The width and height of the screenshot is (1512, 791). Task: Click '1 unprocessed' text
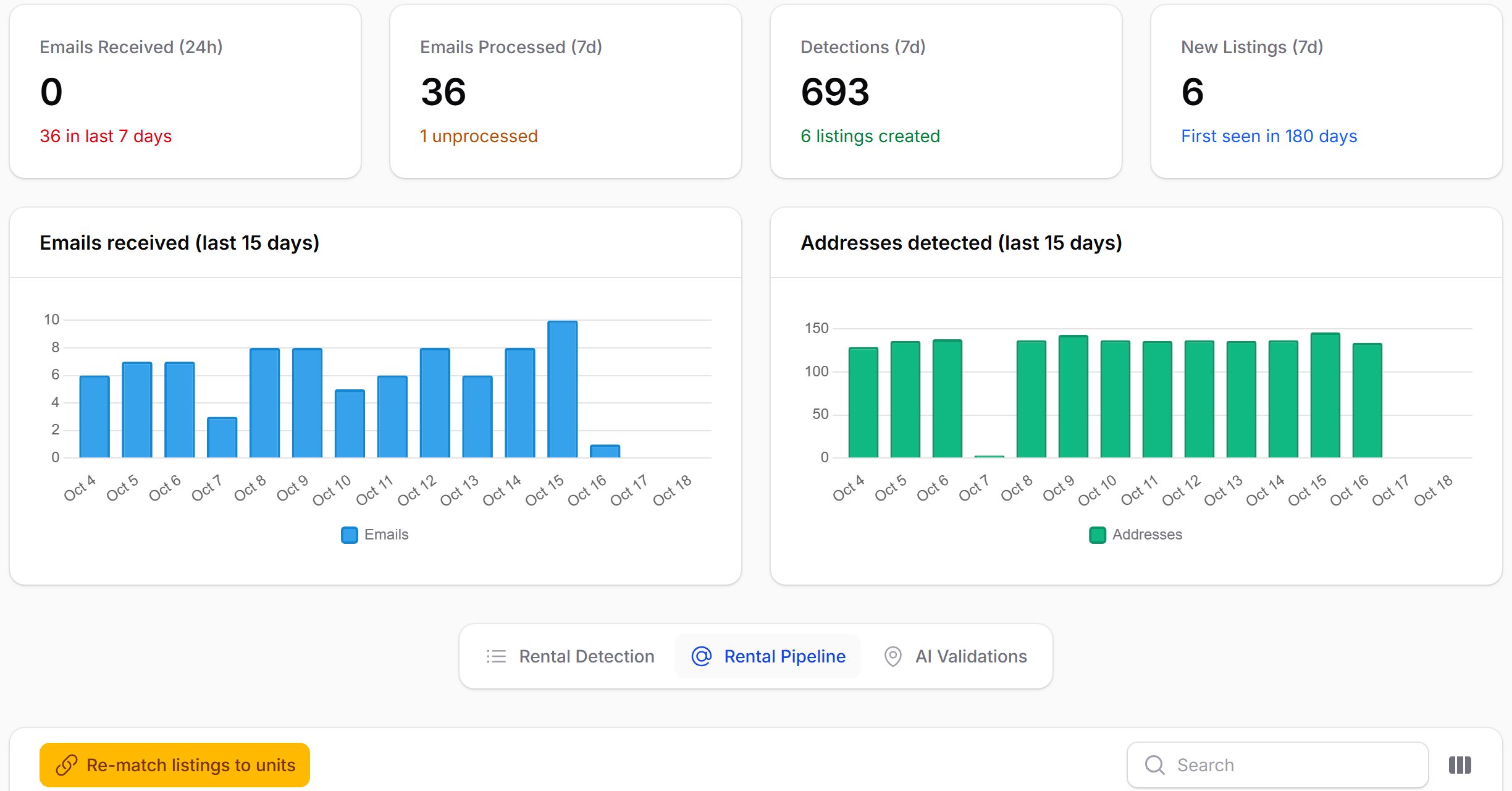coord(479,136)
